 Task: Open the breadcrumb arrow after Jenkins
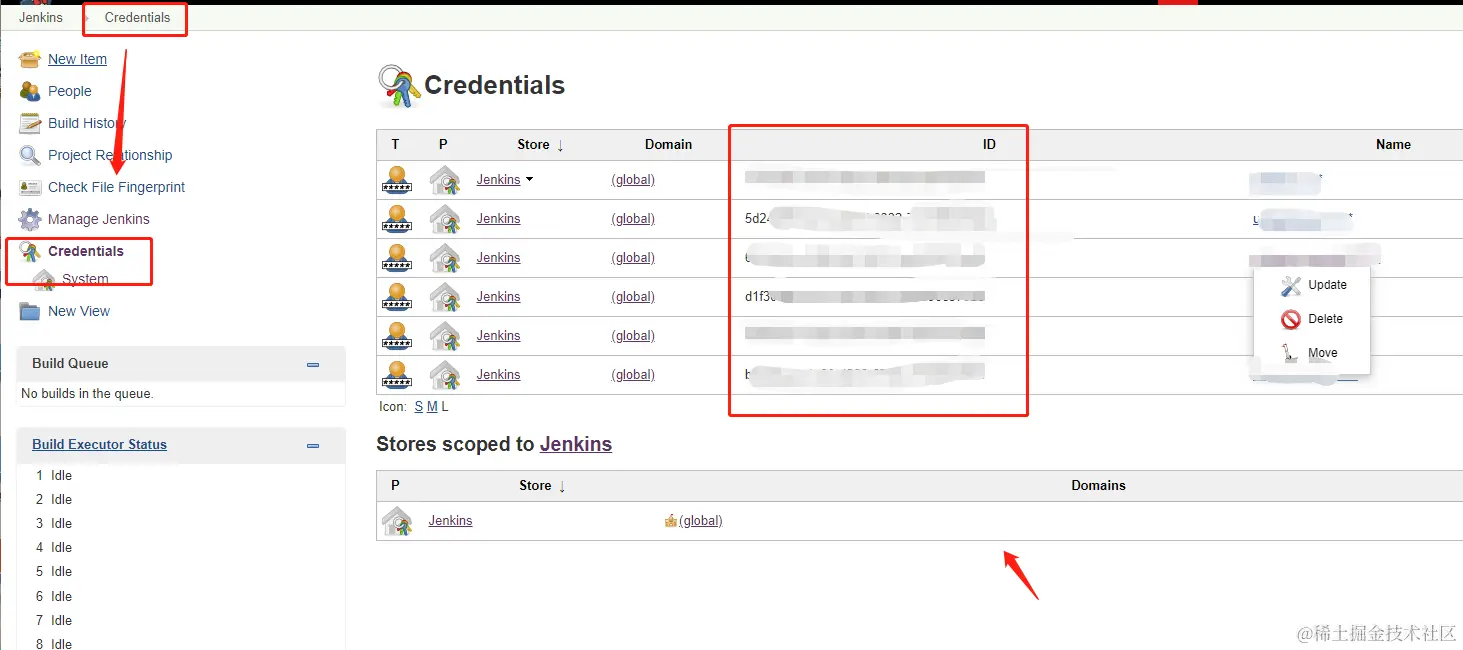click(86, 18)
